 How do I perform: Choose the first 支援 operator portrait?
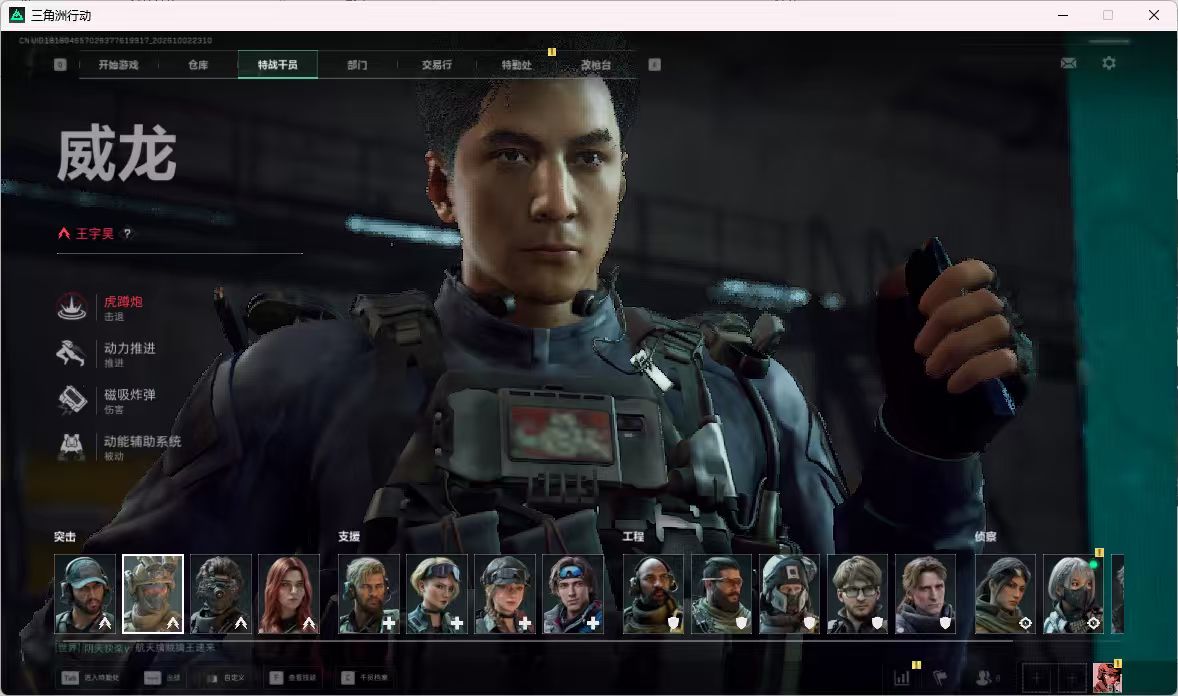[x=369, y=594]
